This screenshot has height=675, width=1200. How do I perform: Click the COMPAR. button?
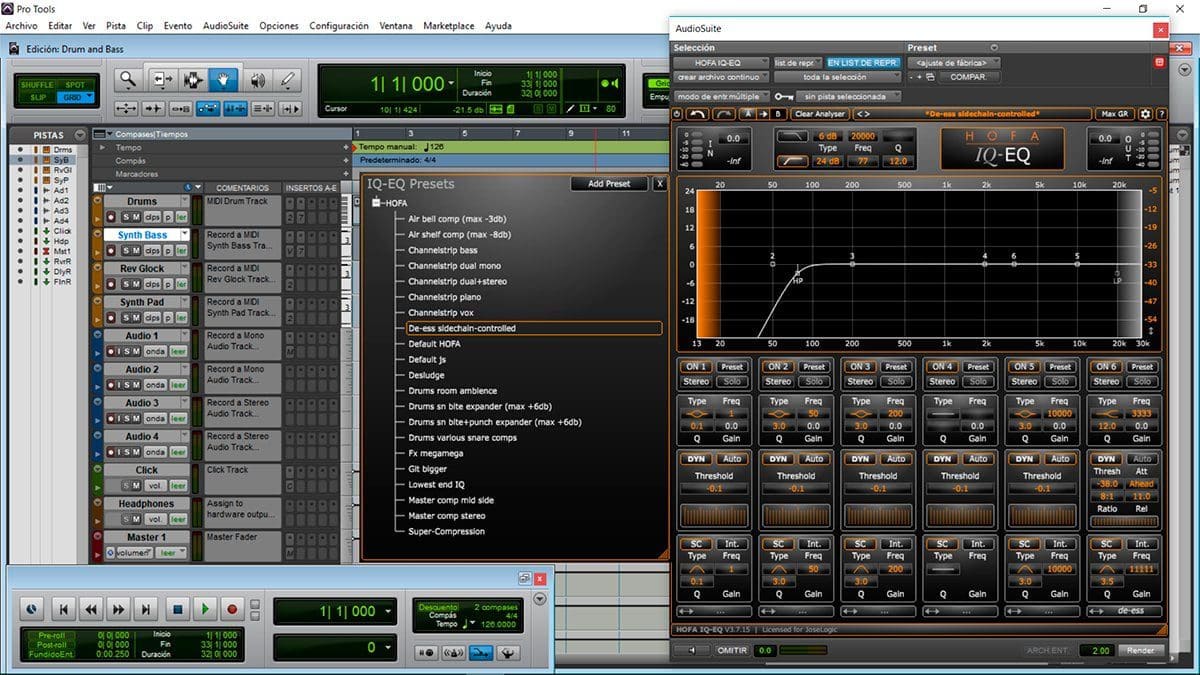[968, 77]
